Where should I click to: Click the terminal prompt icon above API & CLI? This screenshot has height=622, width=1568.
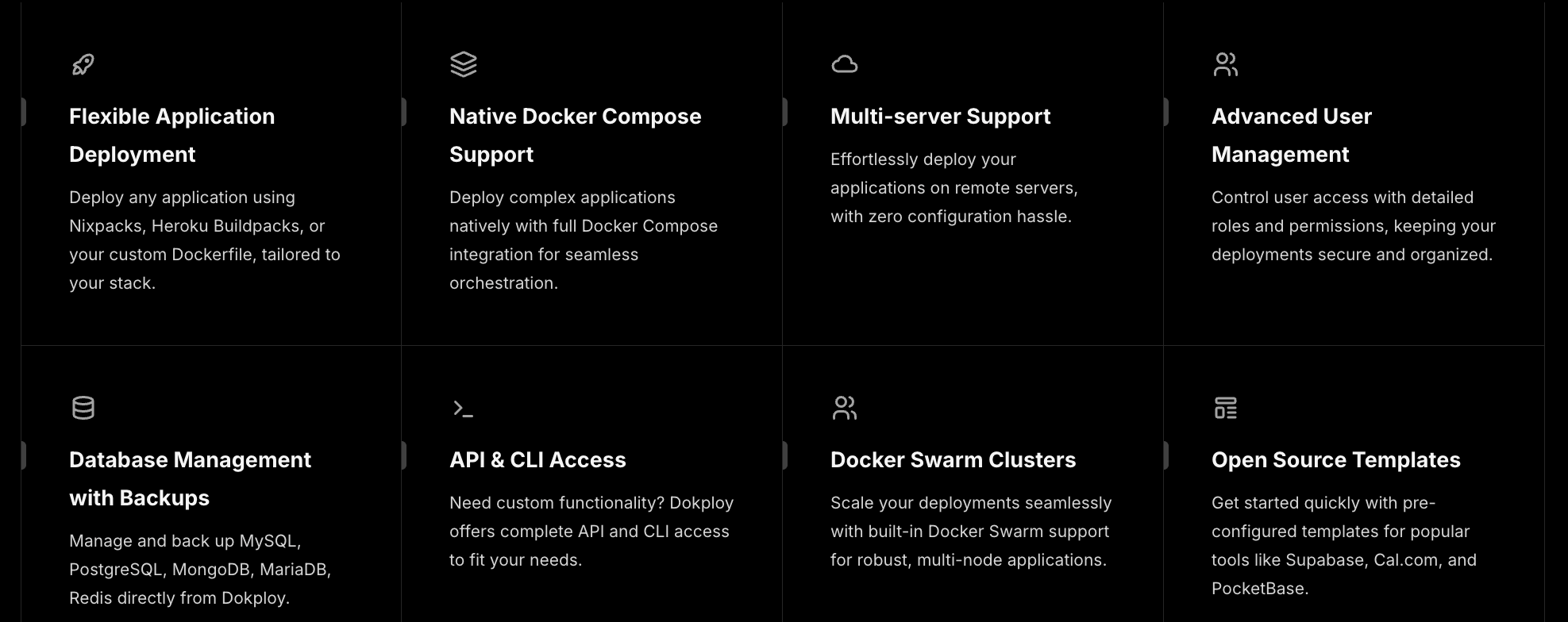pos(463,409)
